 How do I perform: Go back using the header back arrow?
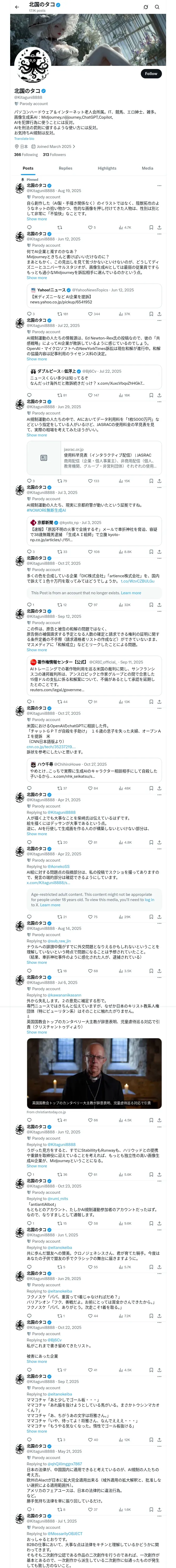click(x=16, y=7)
